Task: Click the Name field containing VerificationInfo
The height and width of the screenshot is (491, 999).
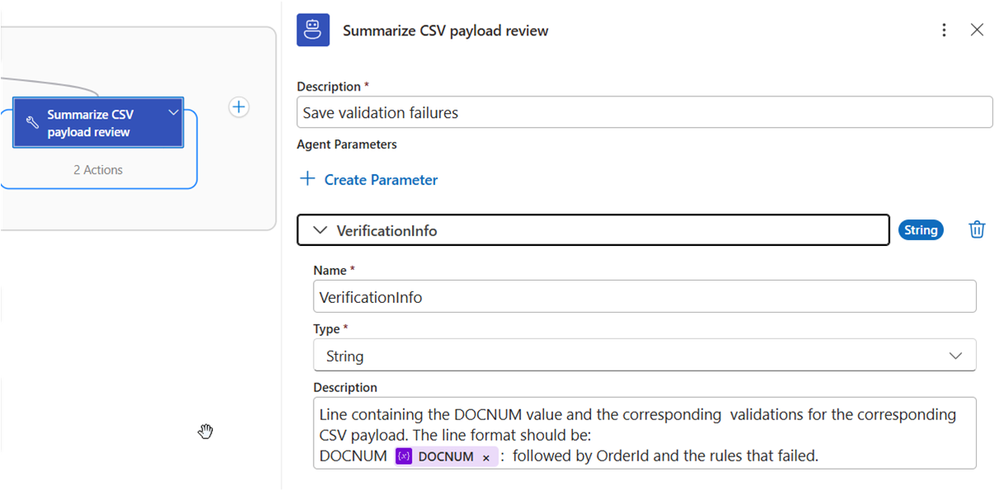Action: 644,297
